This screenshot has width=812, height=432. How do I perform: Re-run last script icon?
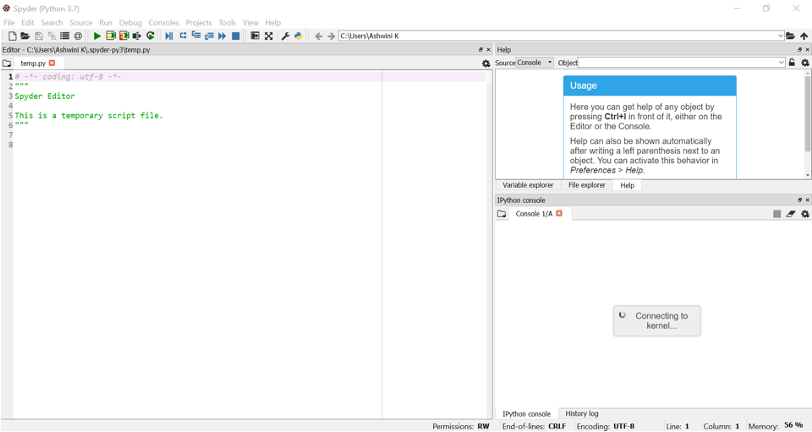tap(150, 36)
